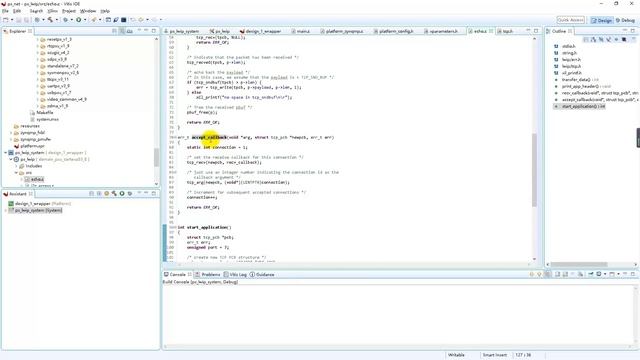The width and height of the screenshot is (640, 360).
Task: Collapse the ps_lwip application node
Action: 11,159
